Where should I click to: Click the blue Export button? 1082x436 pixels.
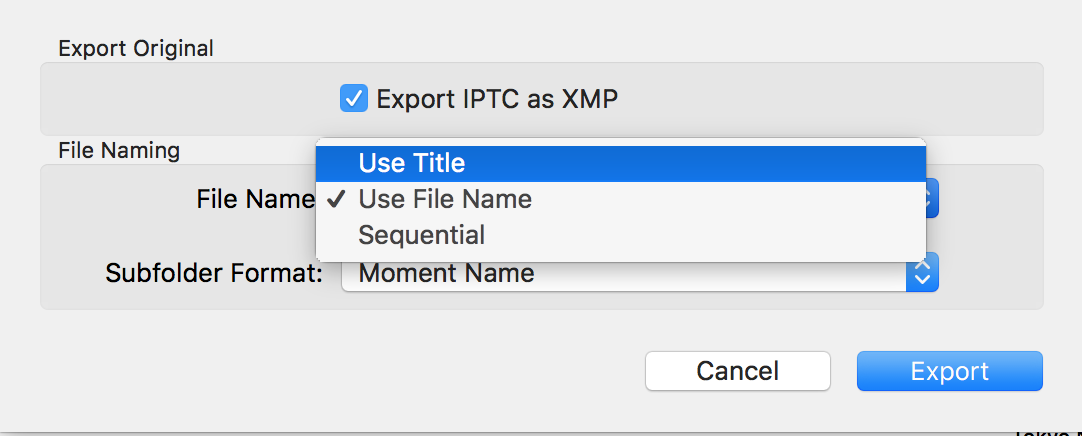949,371
